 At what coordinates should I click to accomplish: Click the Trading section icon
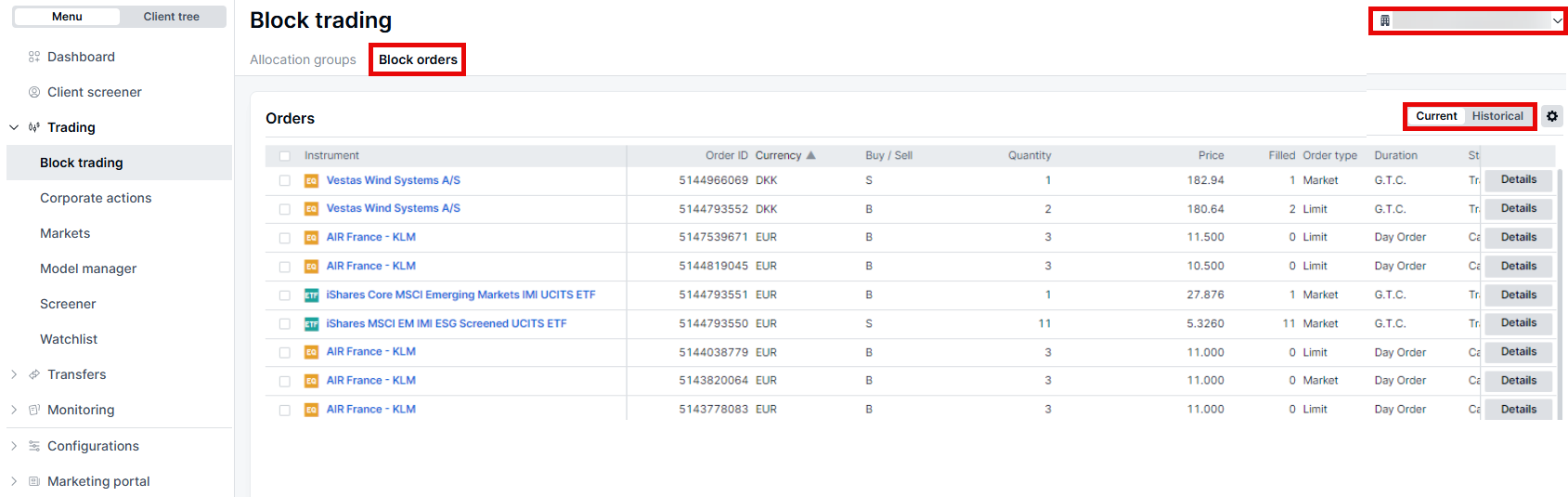(34, 127)
